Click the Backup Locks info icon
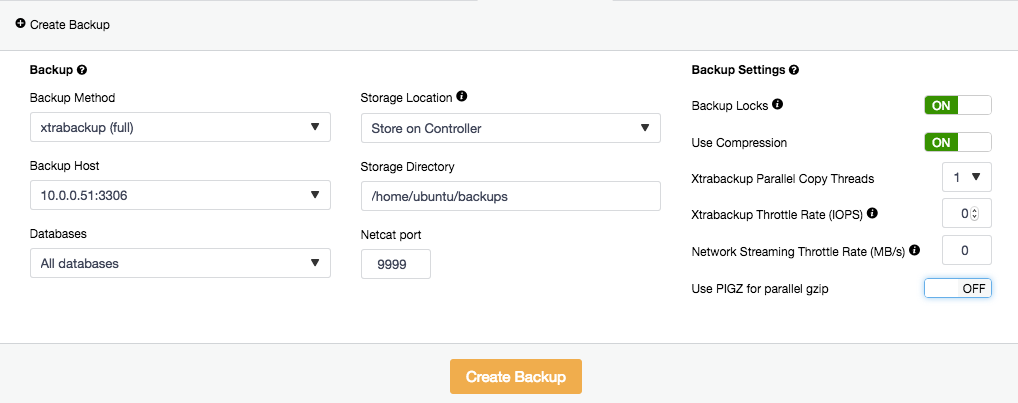Screen dimensions: 1018x403 click(778, 104)
